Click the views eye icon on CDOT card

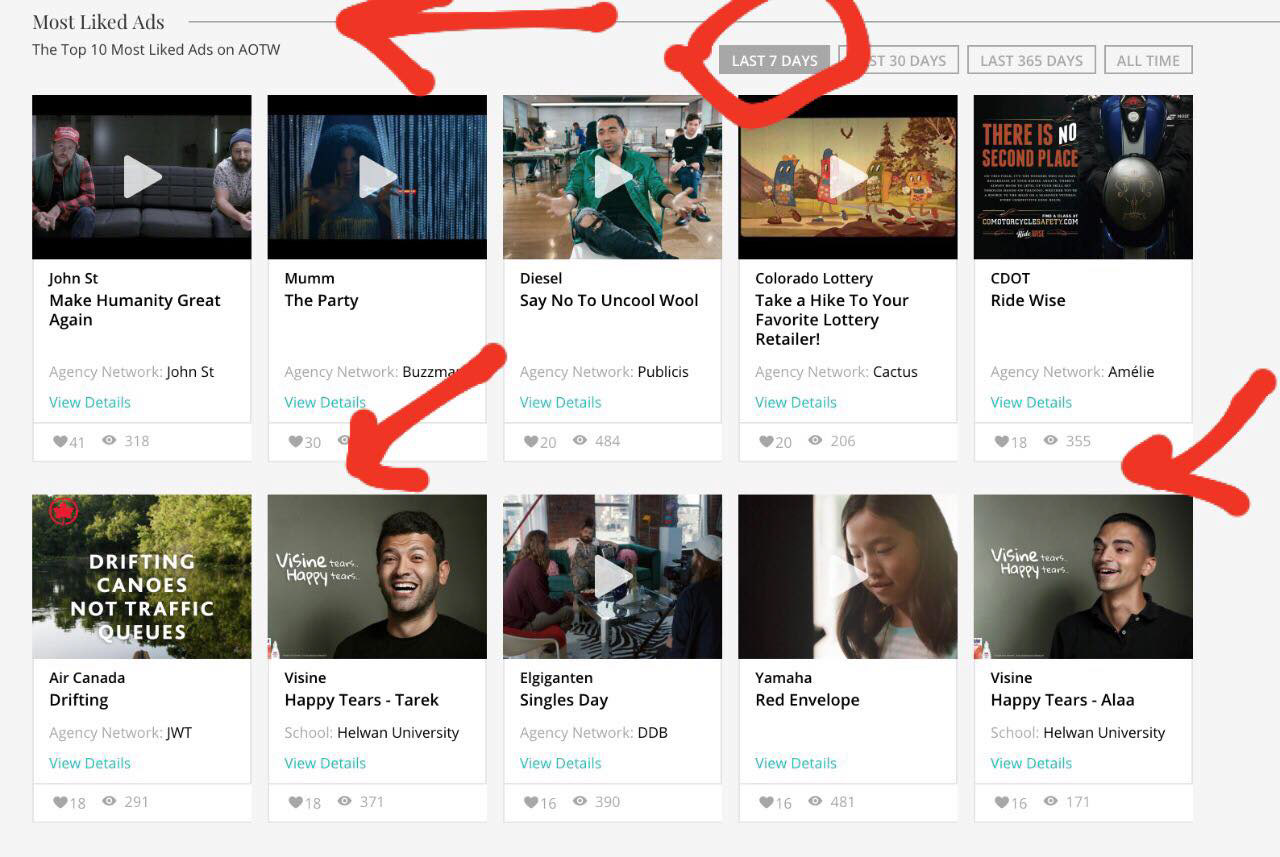coord(1051,440)
